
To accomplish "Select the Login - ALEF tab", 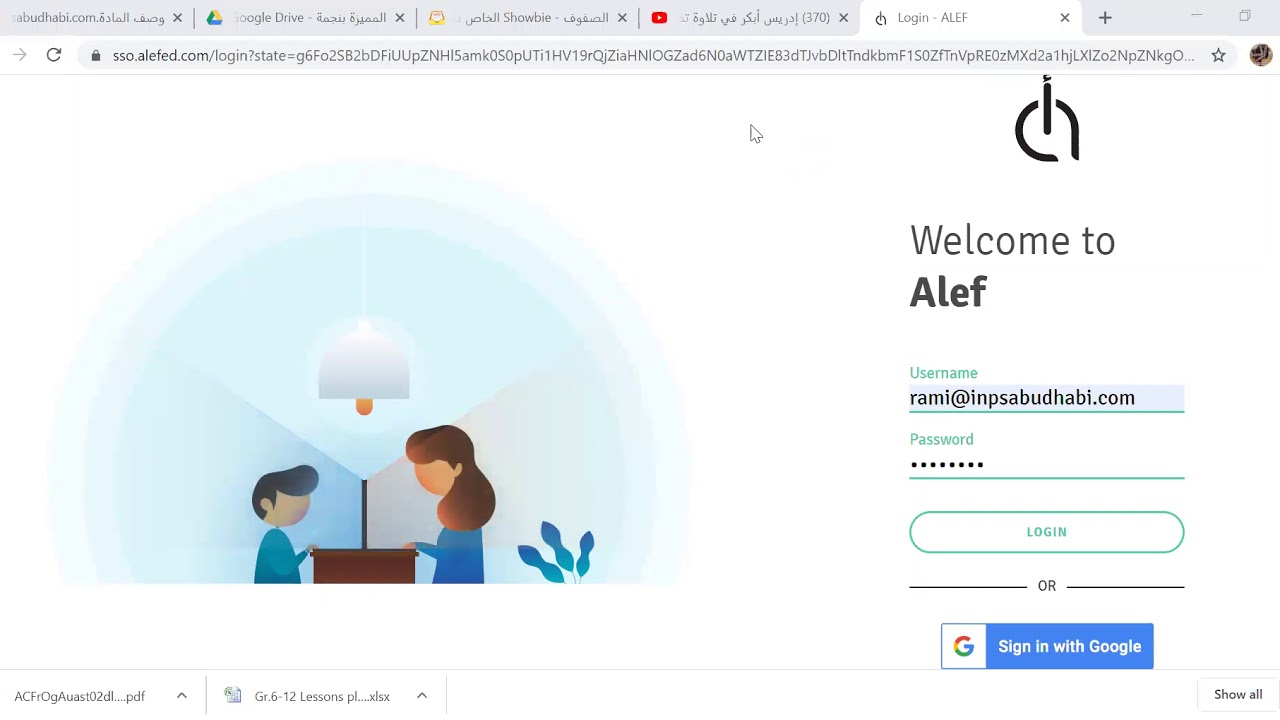I will pyautogui.click(x=972, y=18).
